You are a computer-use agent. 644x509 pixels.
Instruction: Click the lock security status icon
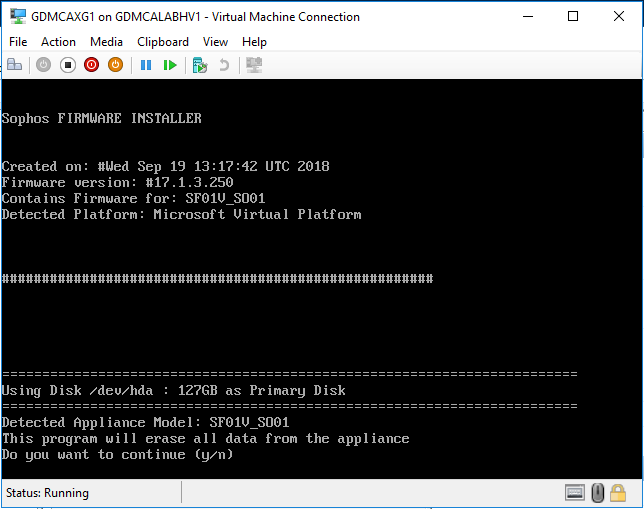pyautogui.click(x=618, y=493)
